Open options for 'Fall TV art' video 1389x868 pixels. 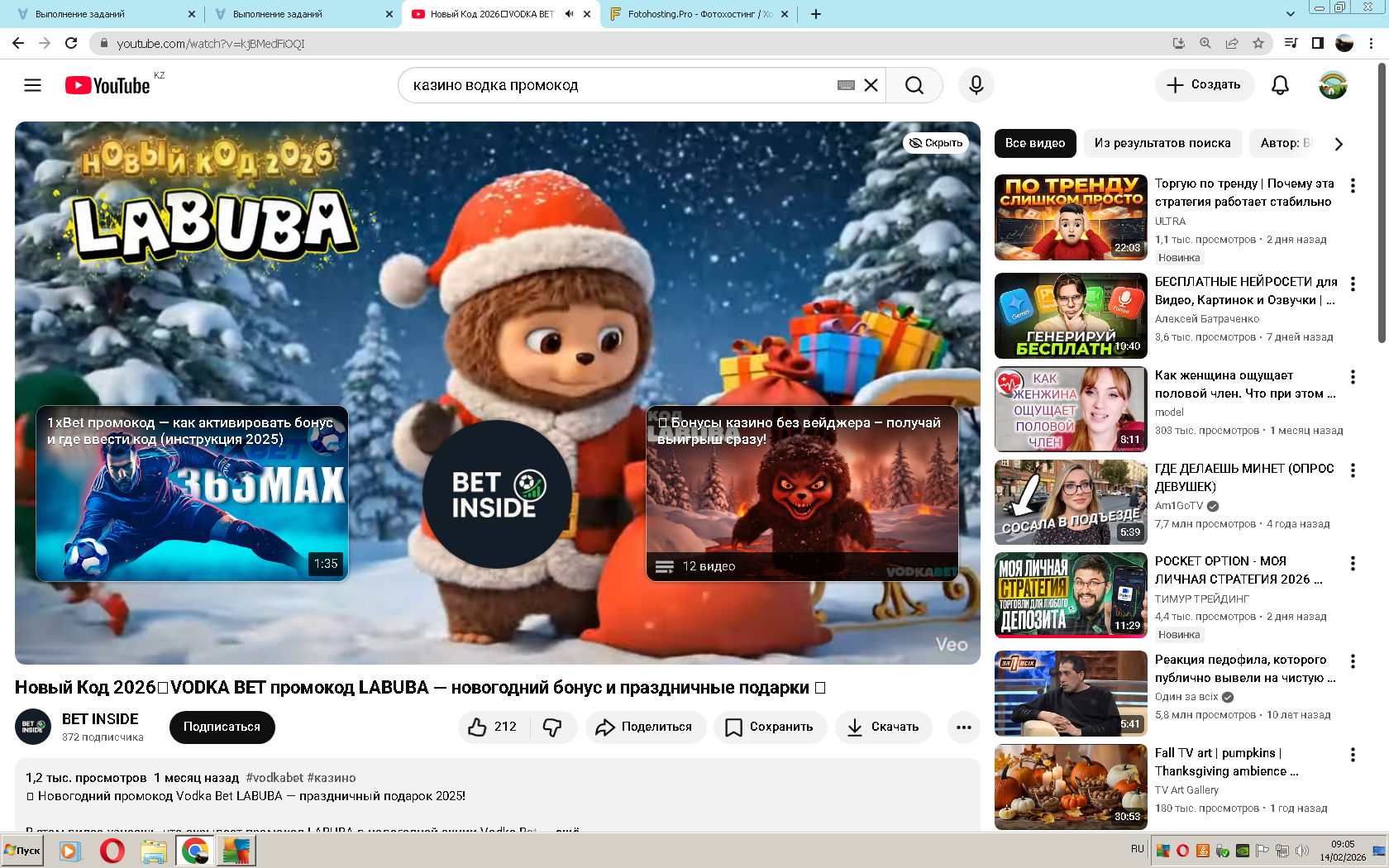tap(1353, 755)
